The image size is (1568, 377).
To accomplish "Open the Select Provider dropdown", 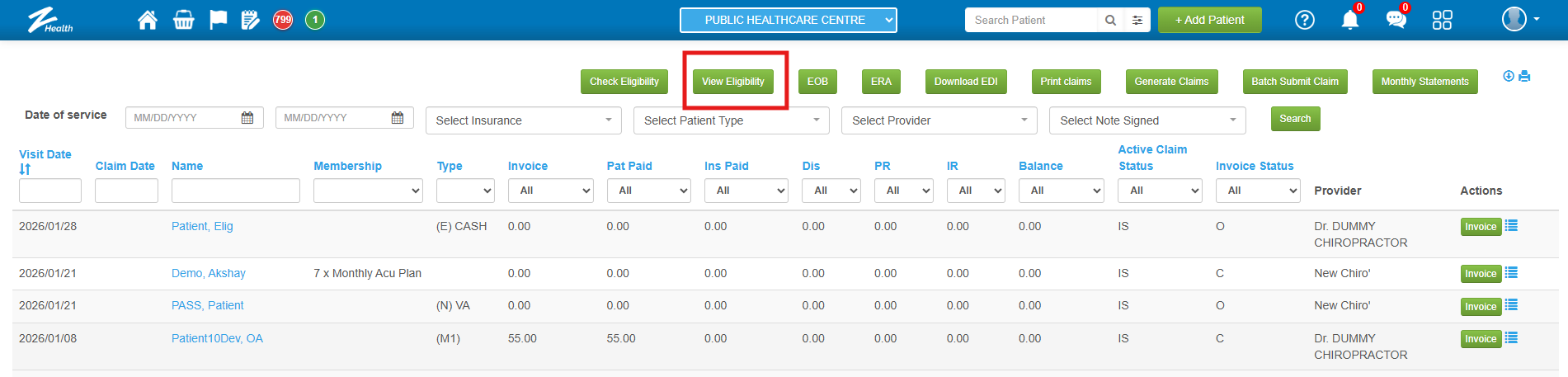I will [939, 120].
